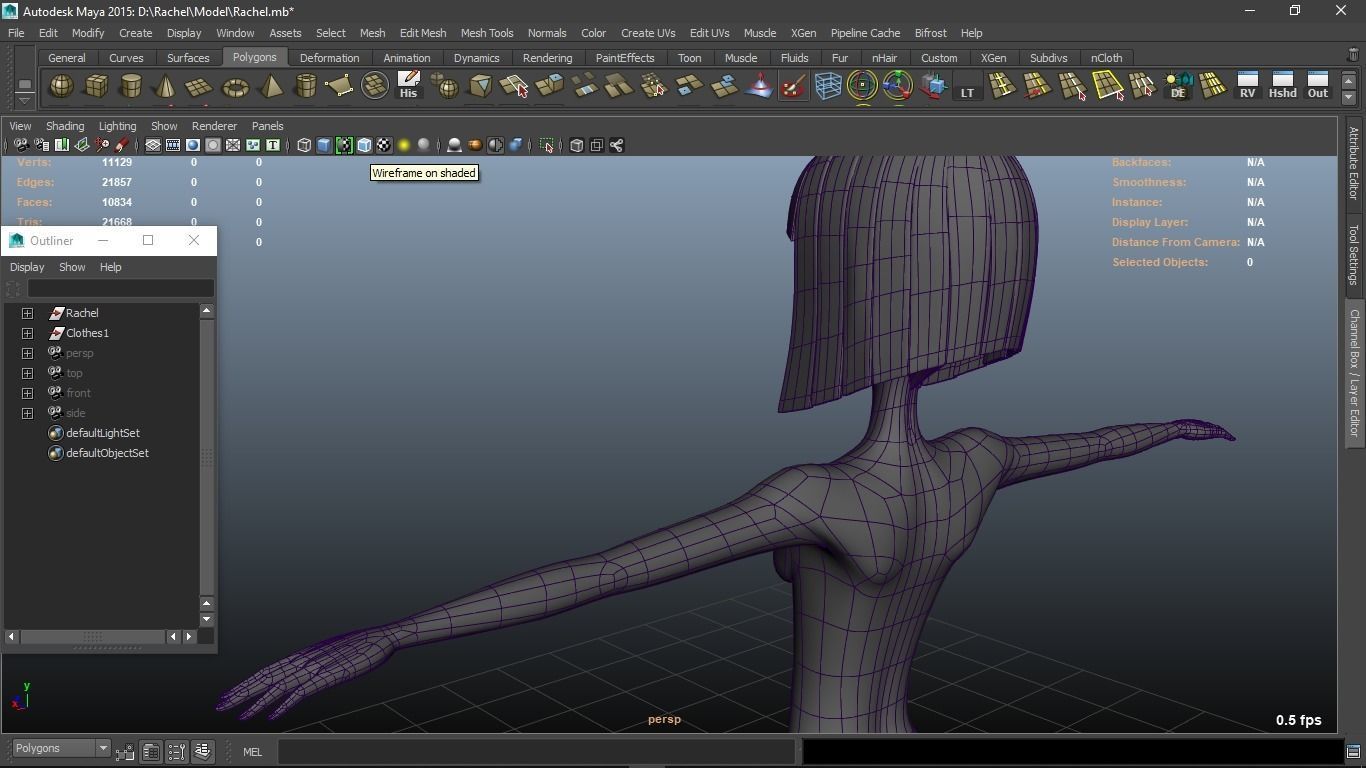1366x768 pixels.
Task: Create a polygon cube from the shelf
Action: [x=96, y=87]
